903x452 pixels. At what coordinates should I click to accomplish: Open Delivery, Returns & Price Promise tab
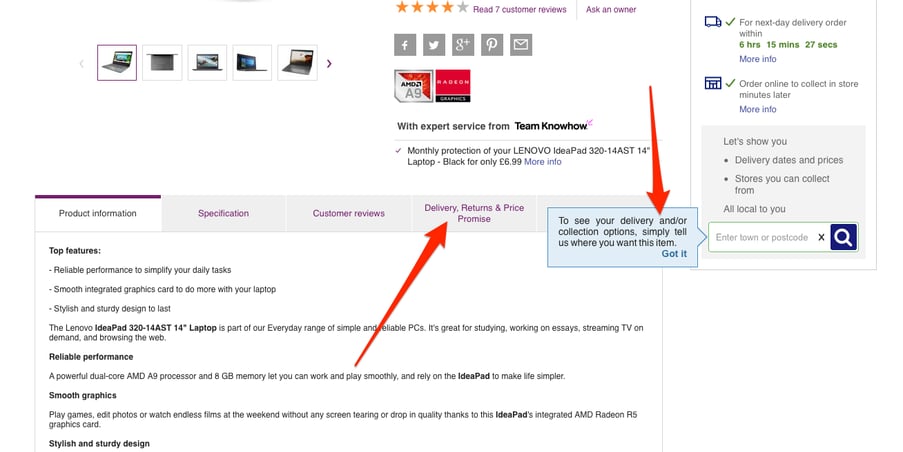click(474, 214)
